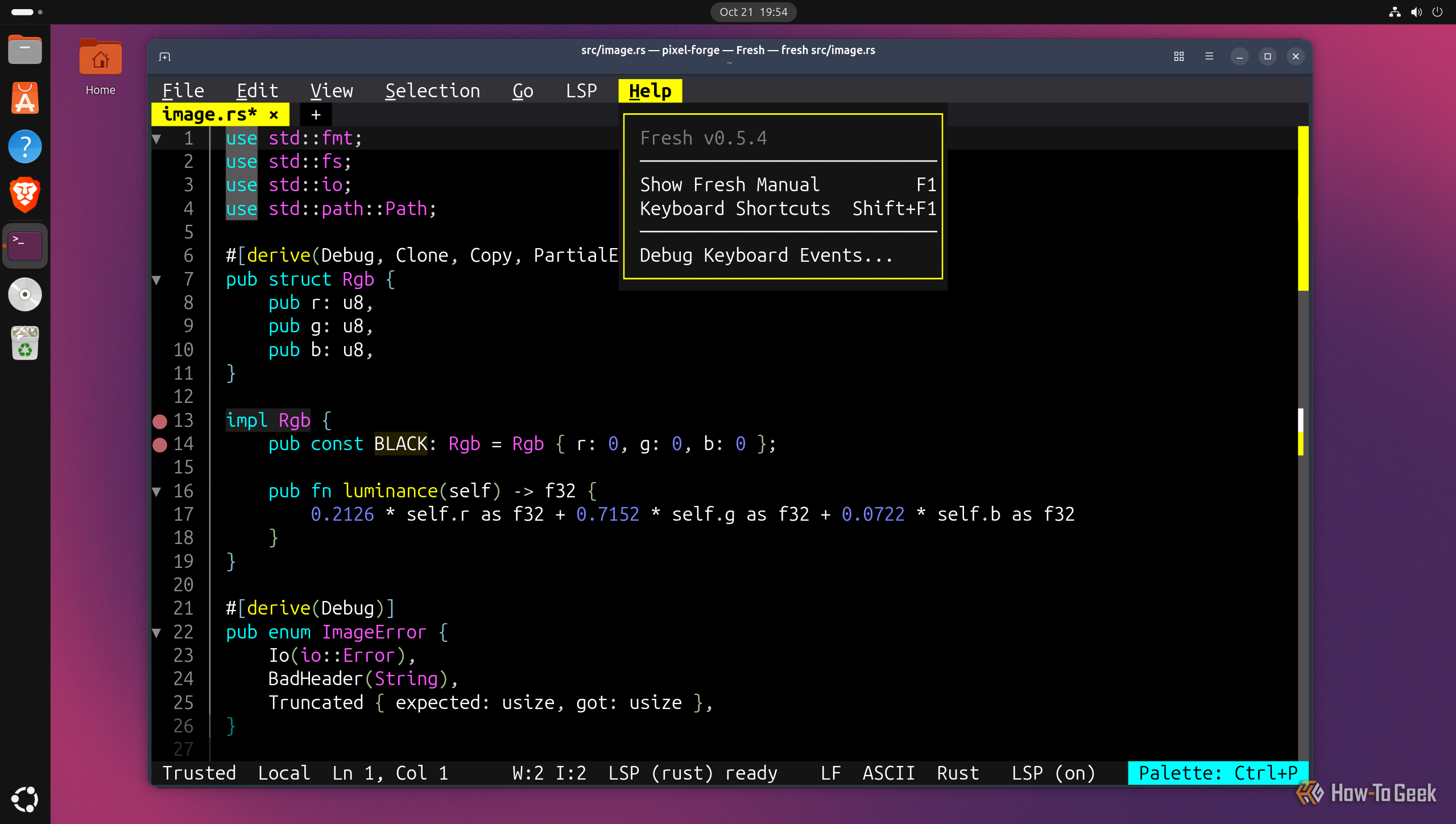The height and width of the screenshot is (824, 1456).
Task: Click the ASCII encoding status entry
Action: (889, 773)
